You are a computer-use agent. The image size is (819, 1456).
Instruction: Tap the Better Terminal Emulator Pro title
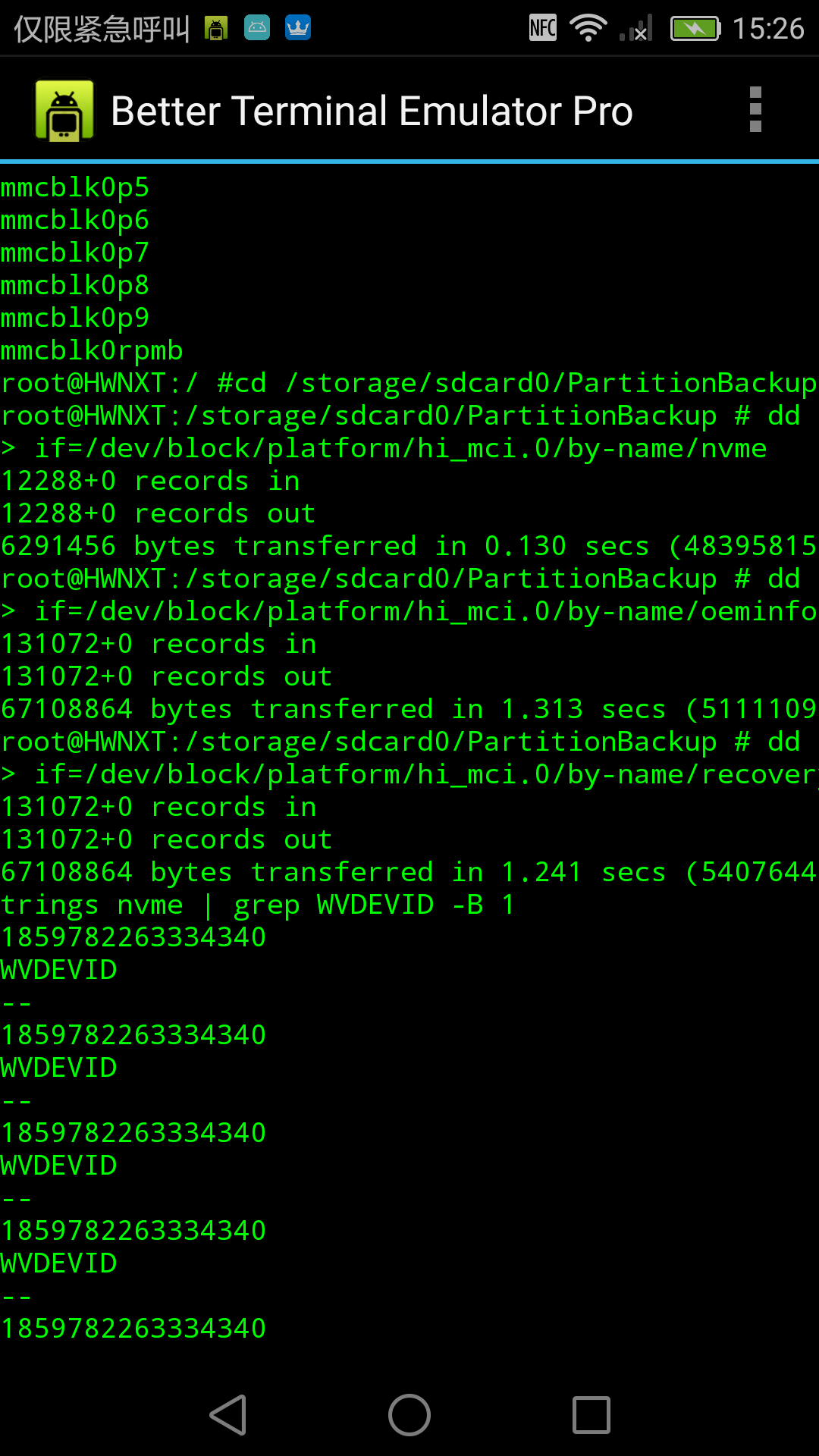[x=372, y=111]
